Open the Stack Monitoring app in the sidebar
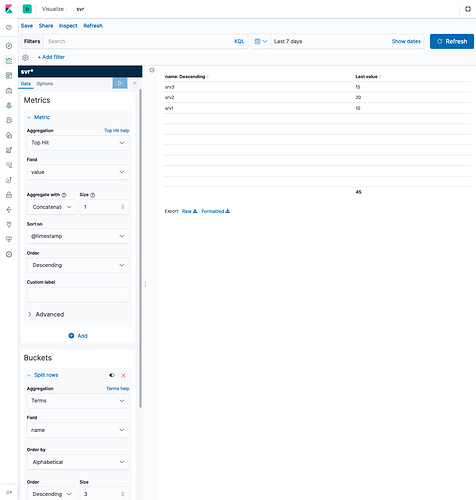 click(x=9, y=239)
